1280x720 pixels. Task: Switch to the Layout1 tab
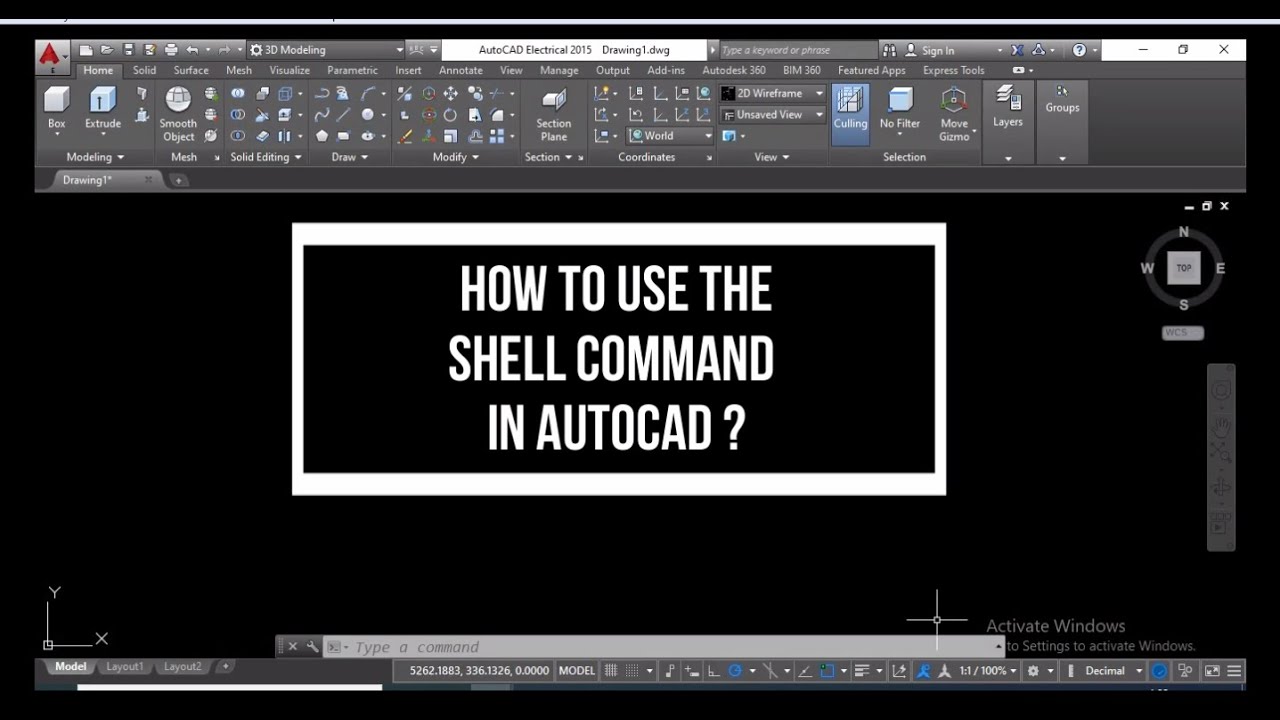tap(125, 666)
